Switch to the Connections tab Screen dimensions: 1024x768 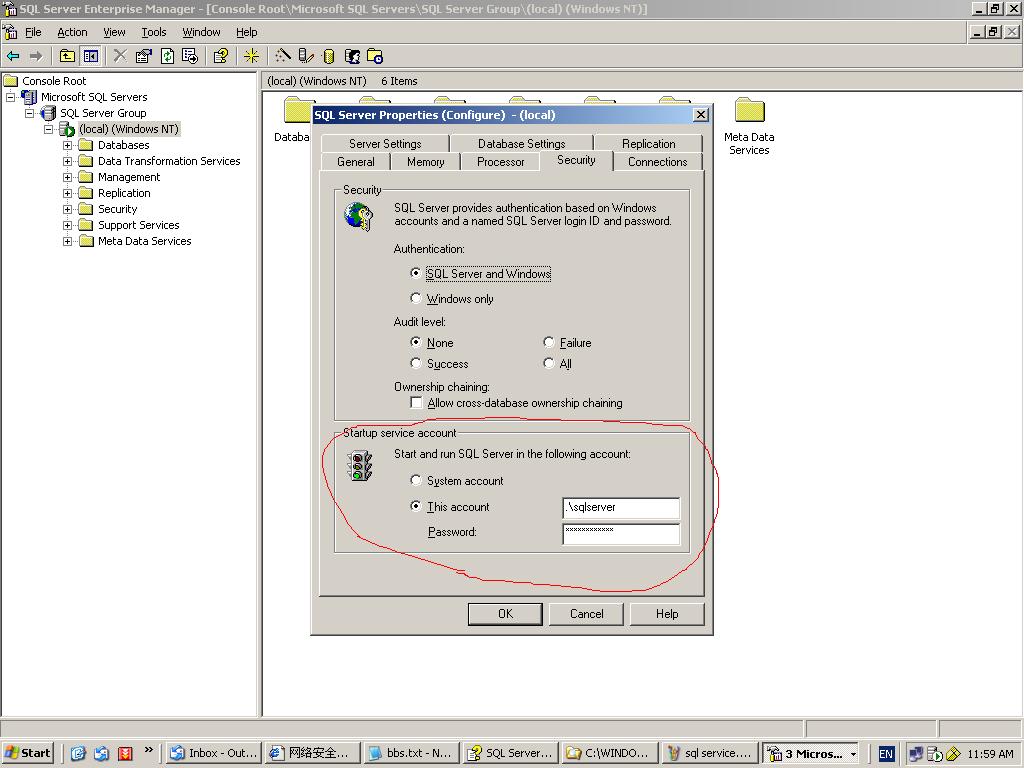coord(657,162)
